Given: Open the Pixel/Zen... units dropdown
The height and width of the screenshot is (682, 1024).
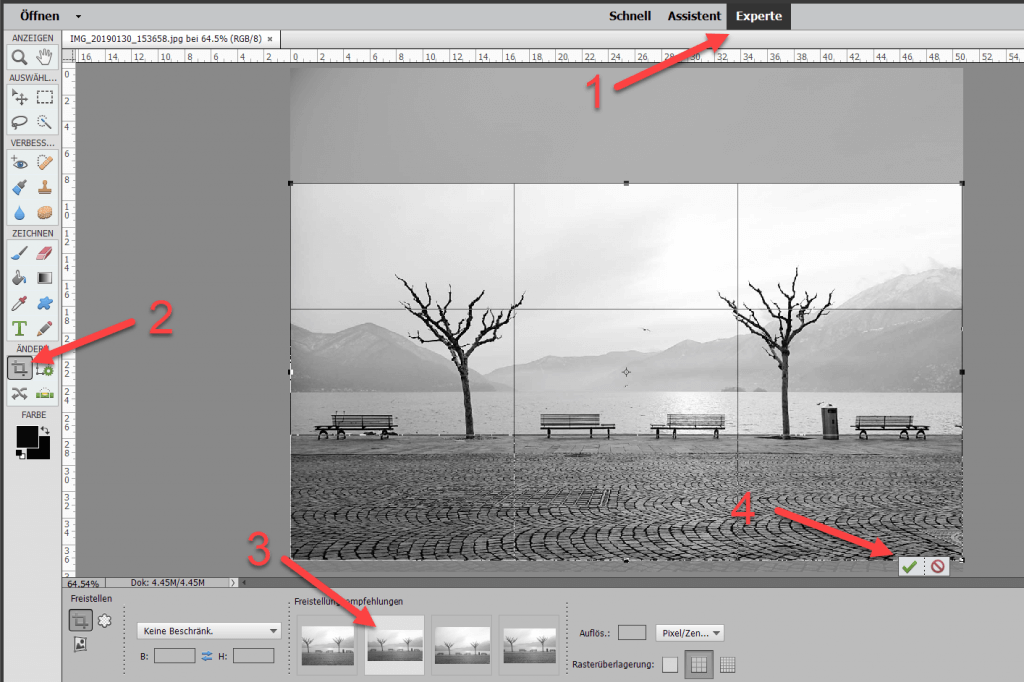Looking at the screenshot, I should tap(690, 633).
